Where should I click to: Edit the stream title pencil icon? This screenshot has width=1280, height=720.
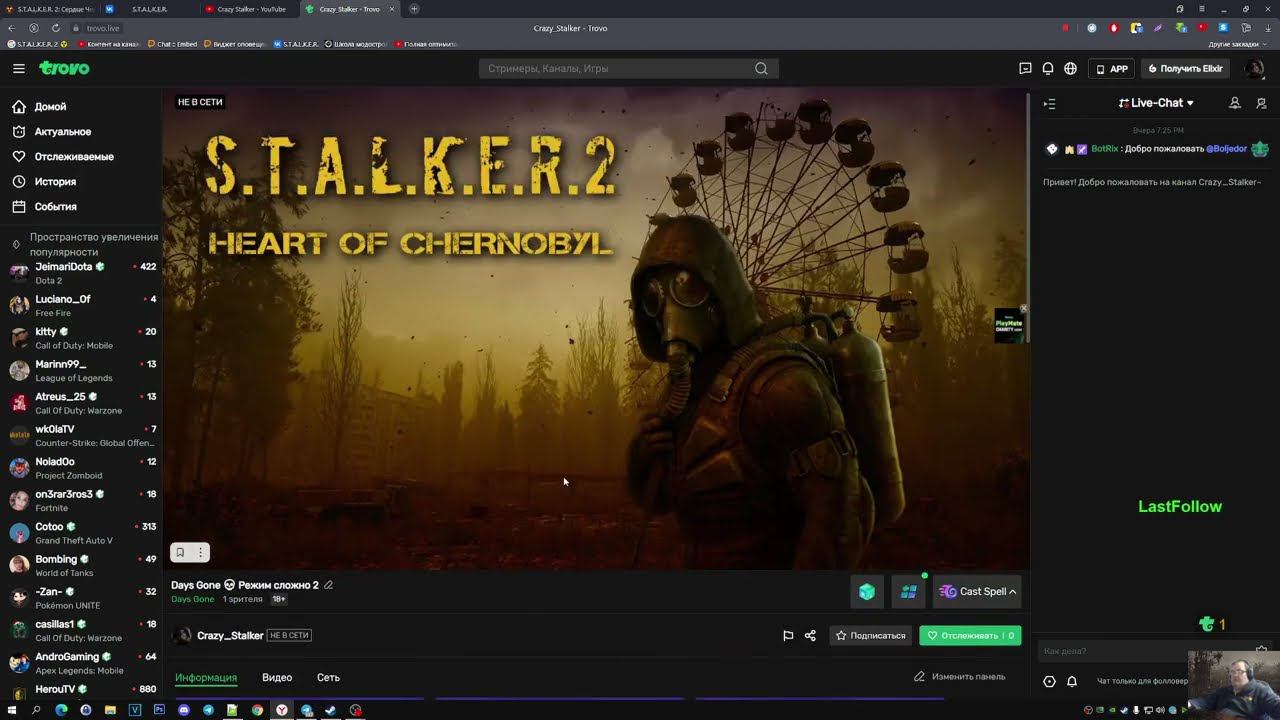click(x=328, y=585)
